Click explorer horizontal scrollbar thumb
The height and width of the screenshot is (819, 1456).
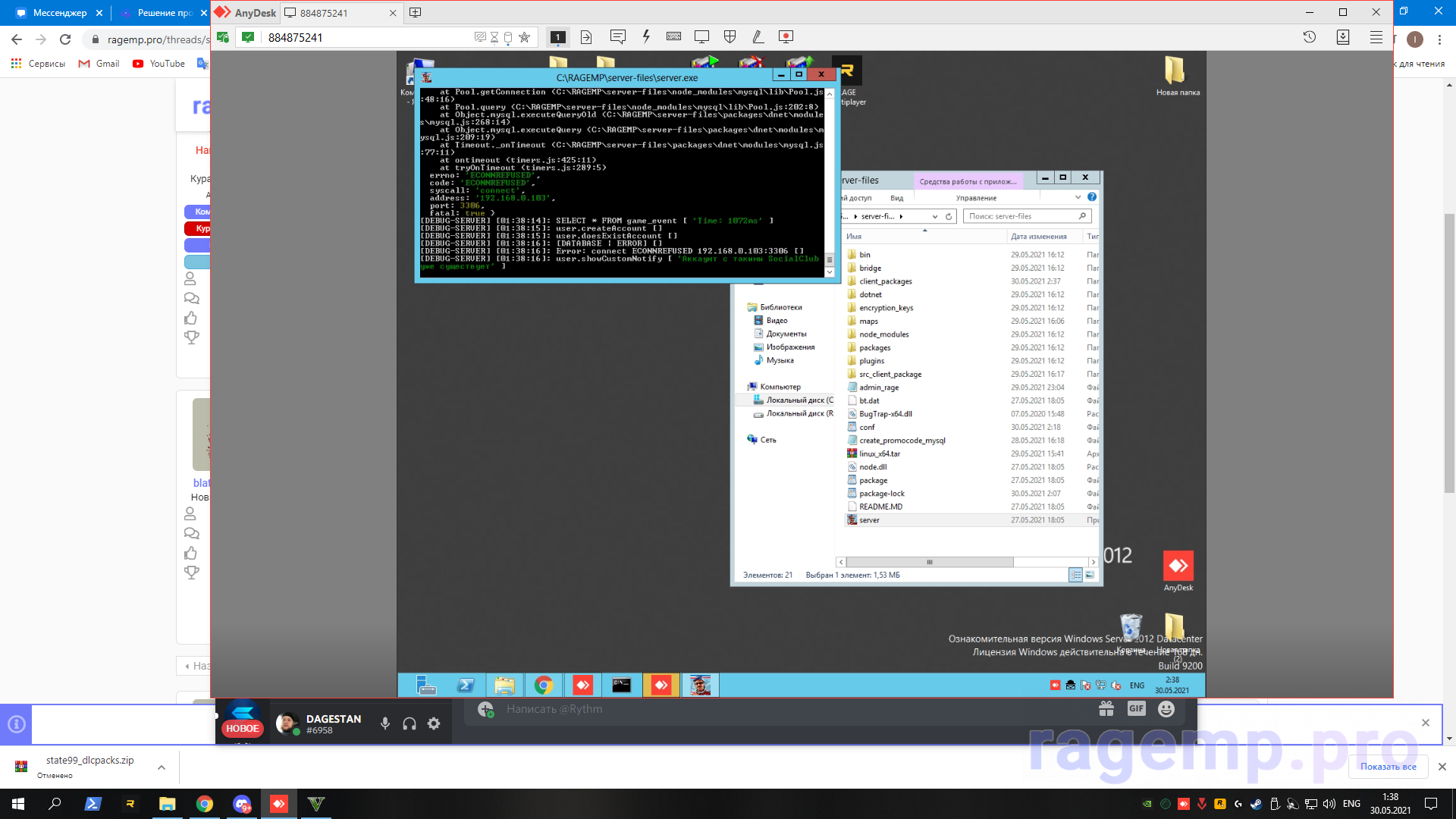point(930,563)
